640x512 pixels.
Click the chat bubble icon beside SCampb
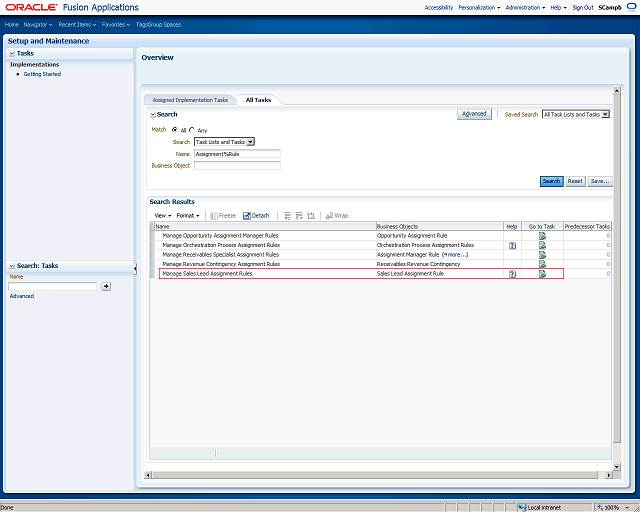(x=631, y=7)
